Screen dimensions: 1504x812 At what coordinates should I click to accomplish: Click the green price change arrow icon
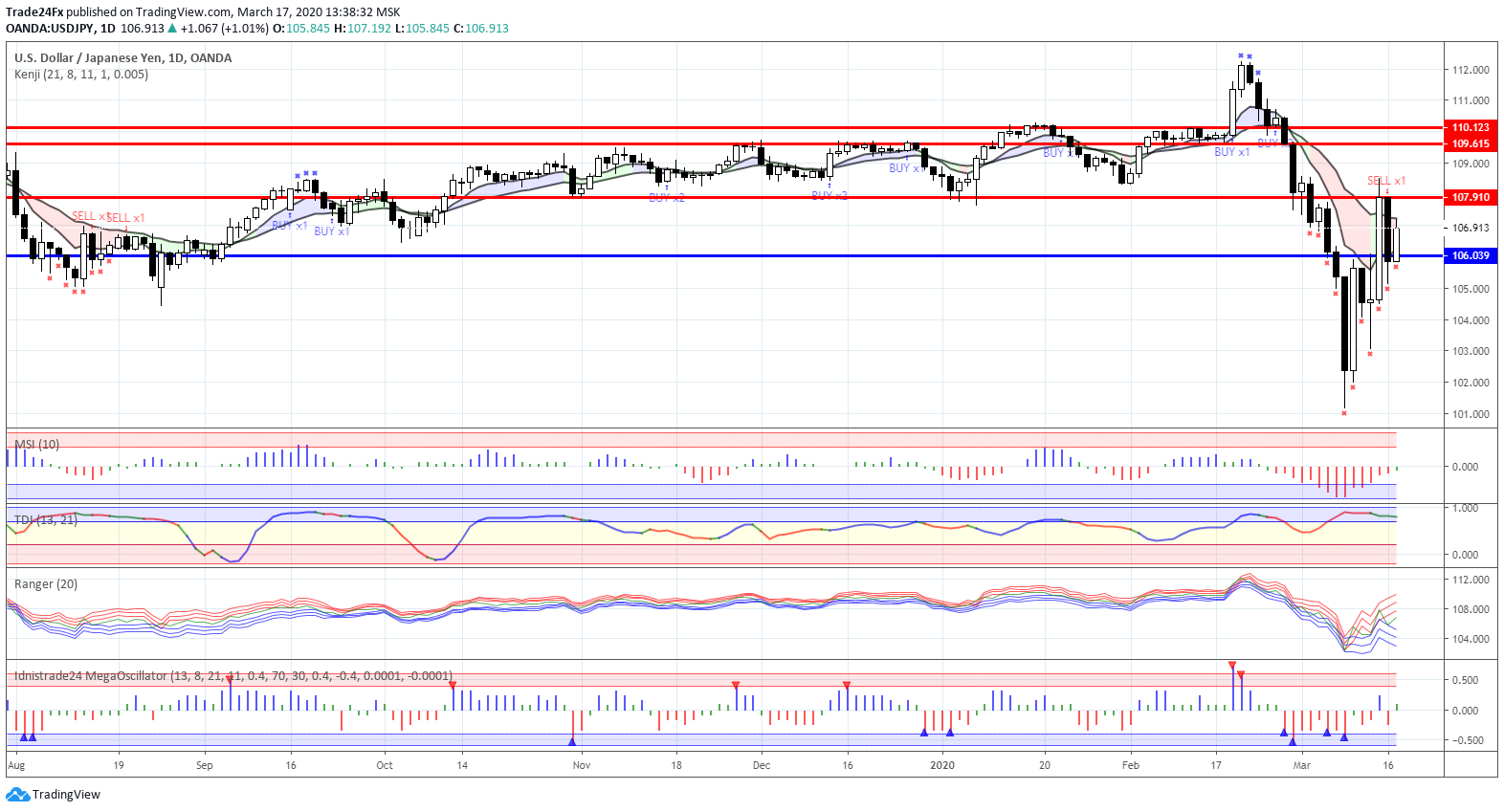coord(172,29)
